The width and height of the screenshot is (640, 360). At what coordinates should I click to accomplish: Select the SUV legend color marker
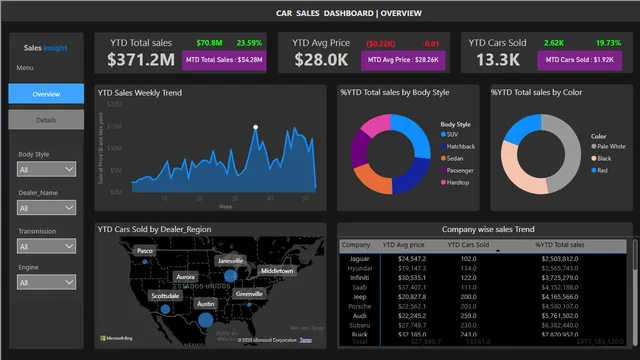(x=443, y=134)
